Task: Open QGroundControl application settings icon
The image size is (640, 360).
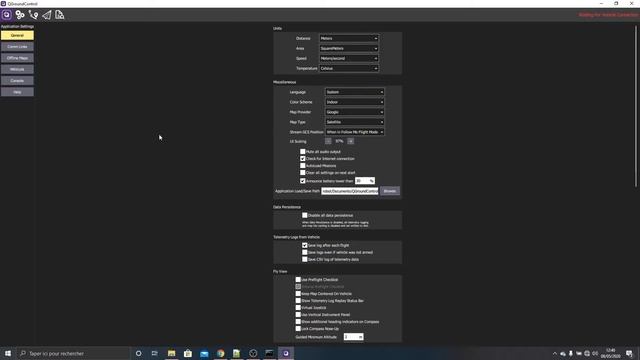Action: (7, 15)
